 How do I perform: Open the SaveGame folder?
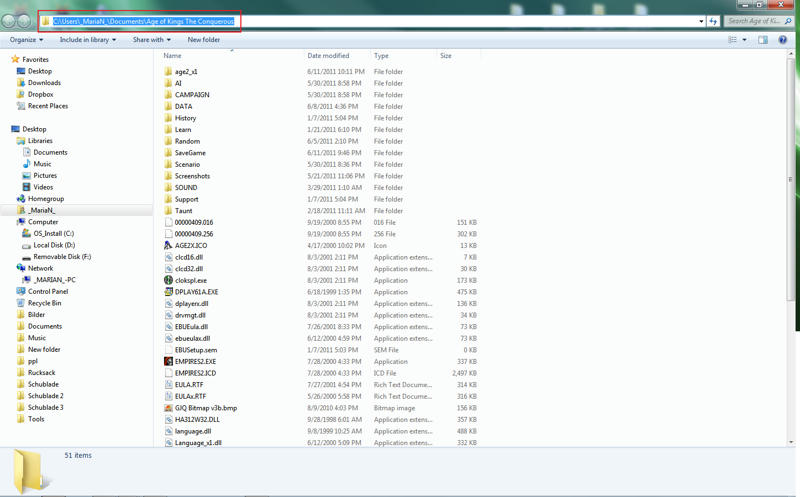pos(190,153)
